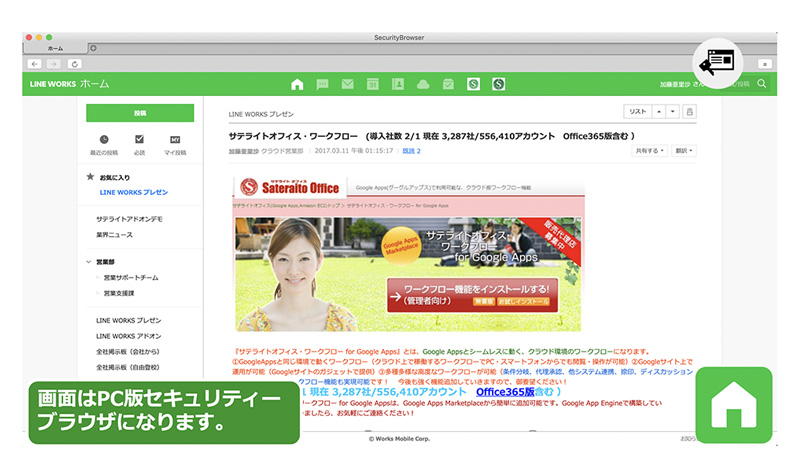Image resolution: width=800 pixels, height=460 pixels.
Task: Click the リスト list button
Action: pos(638,112)
